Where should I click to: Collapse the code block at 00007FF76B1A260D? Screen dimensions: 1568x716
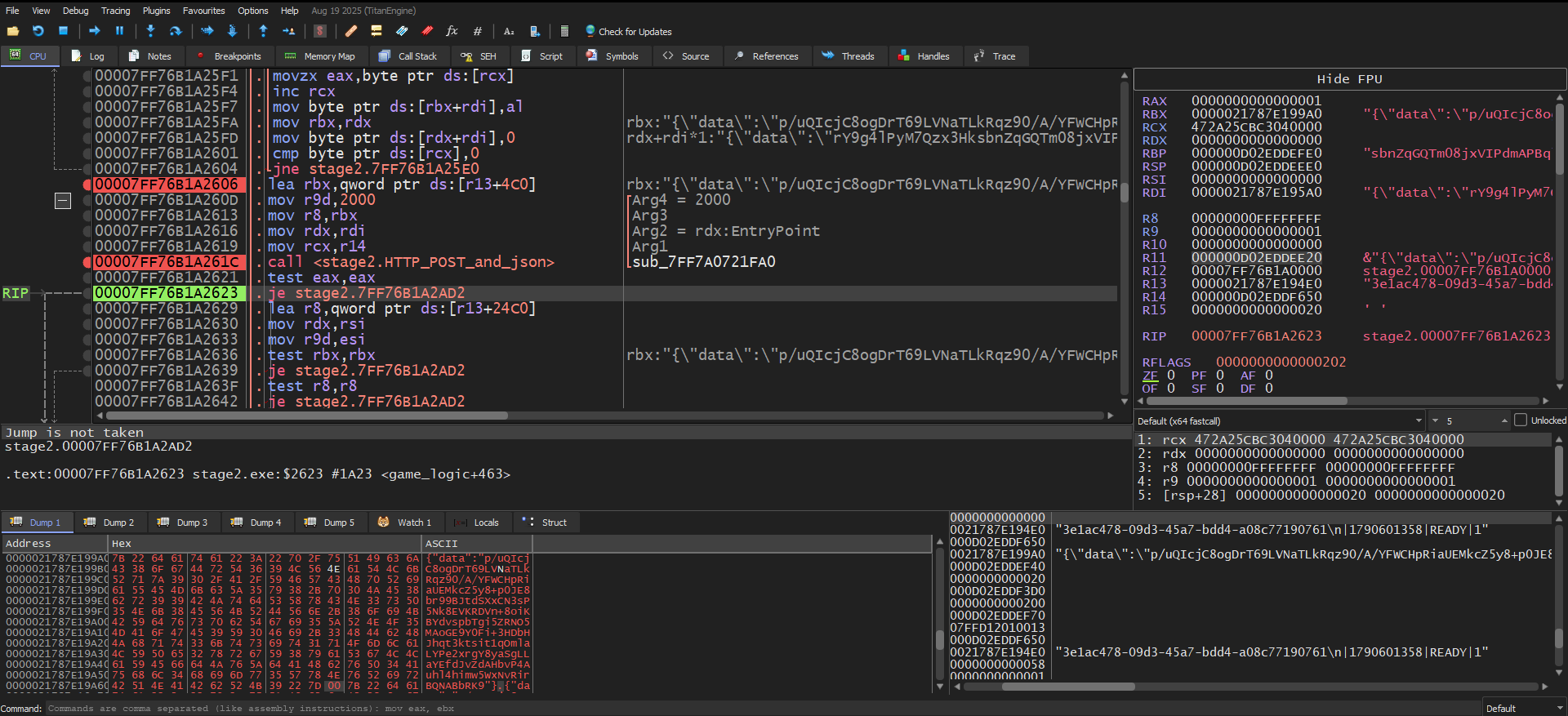pos(63,200)
